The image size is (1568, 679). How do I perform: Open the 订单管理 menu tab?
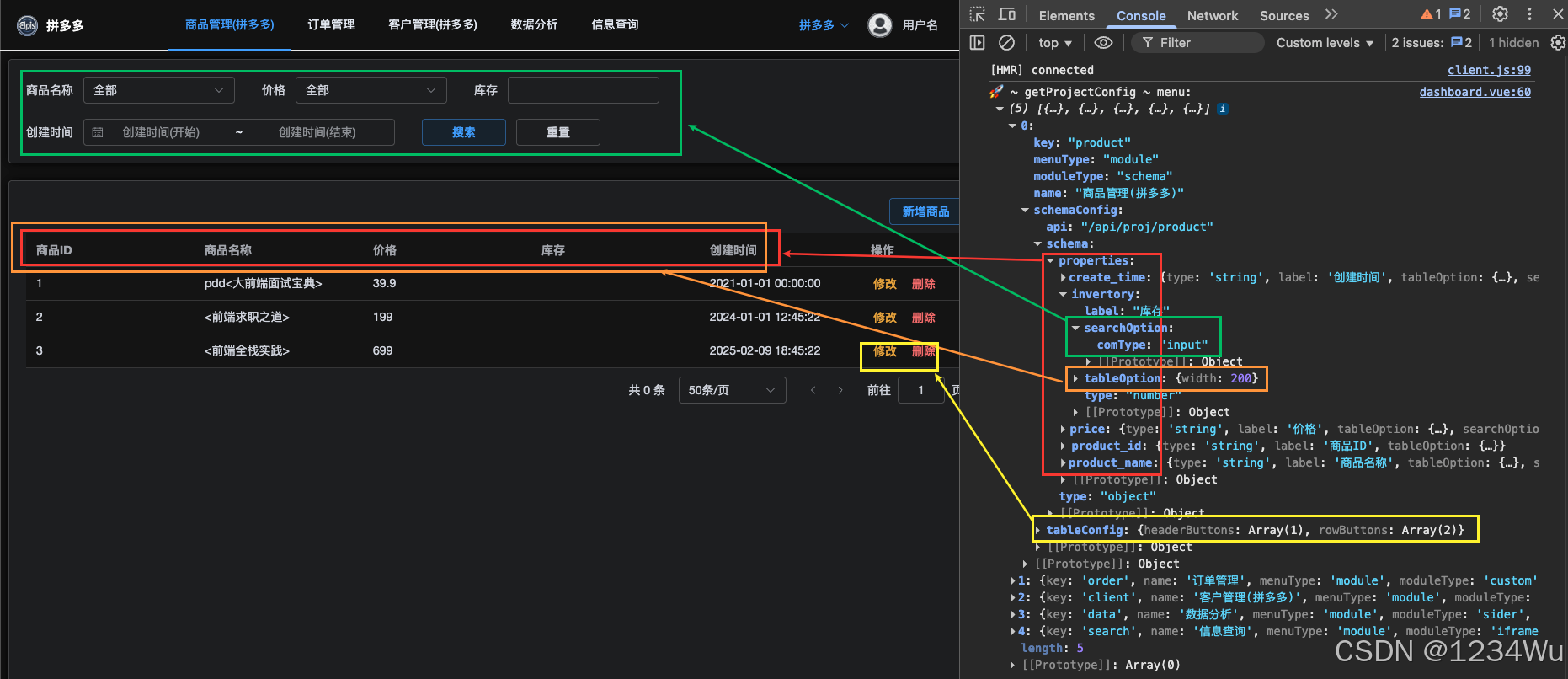331,25
